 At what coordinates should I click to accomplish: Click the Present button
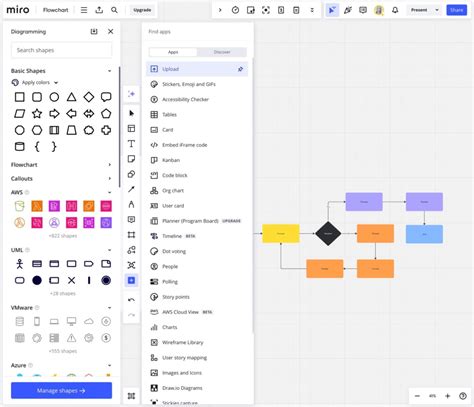[419, 10]
